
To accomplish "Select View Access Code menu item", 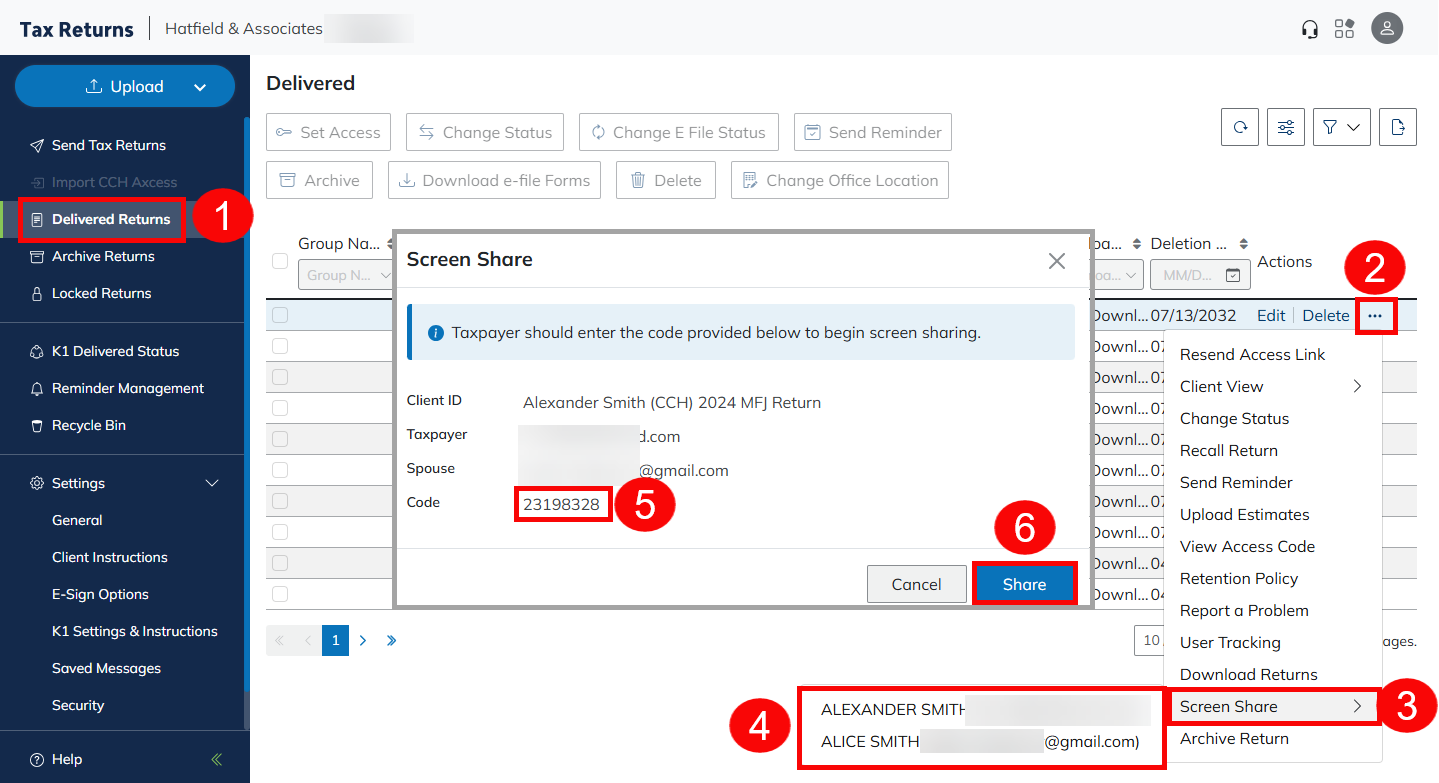I will pyautogui.click(x=1247, y=546).
